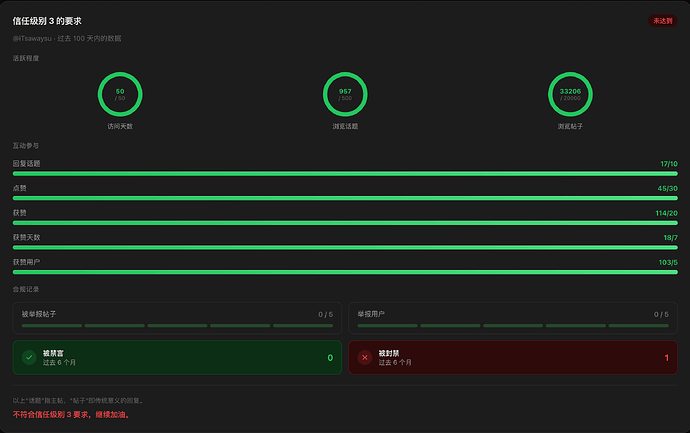Viewport: 690px width, 433px height.
Task: Click the 点赞 progress bar
Action: tap(345, 198)
